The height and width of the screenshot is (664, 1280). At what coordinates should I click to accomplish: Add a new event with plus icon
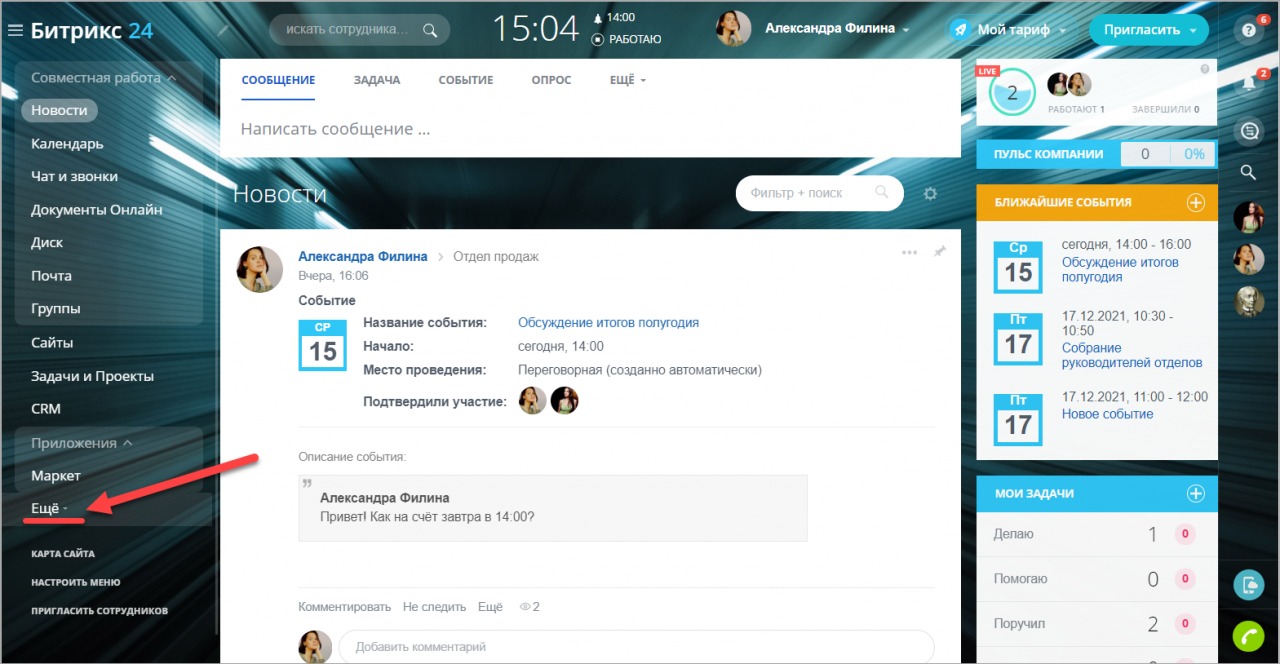coord(1195,202)
